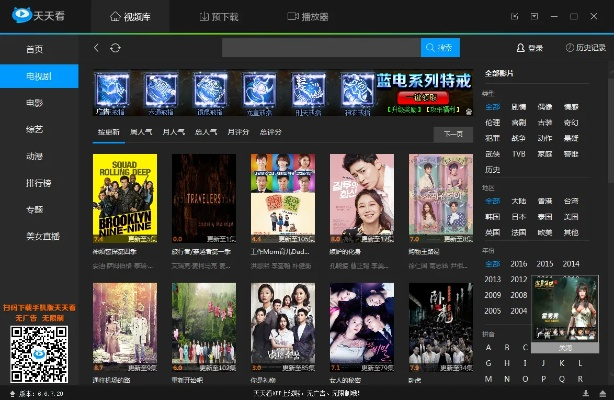Image resolution: width=614 pixels, height=400 pixels.
Task: Click the refresh page icon
Action: point(115,48)
